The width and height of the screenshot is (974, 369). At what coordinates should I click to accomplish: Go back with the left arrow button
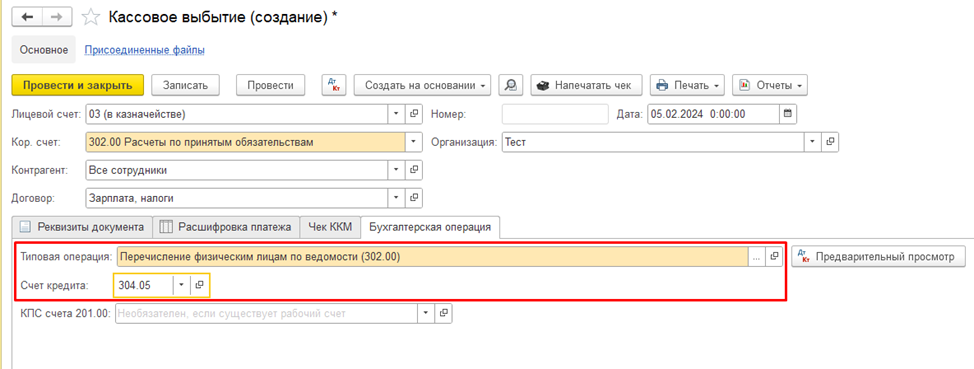27,17
